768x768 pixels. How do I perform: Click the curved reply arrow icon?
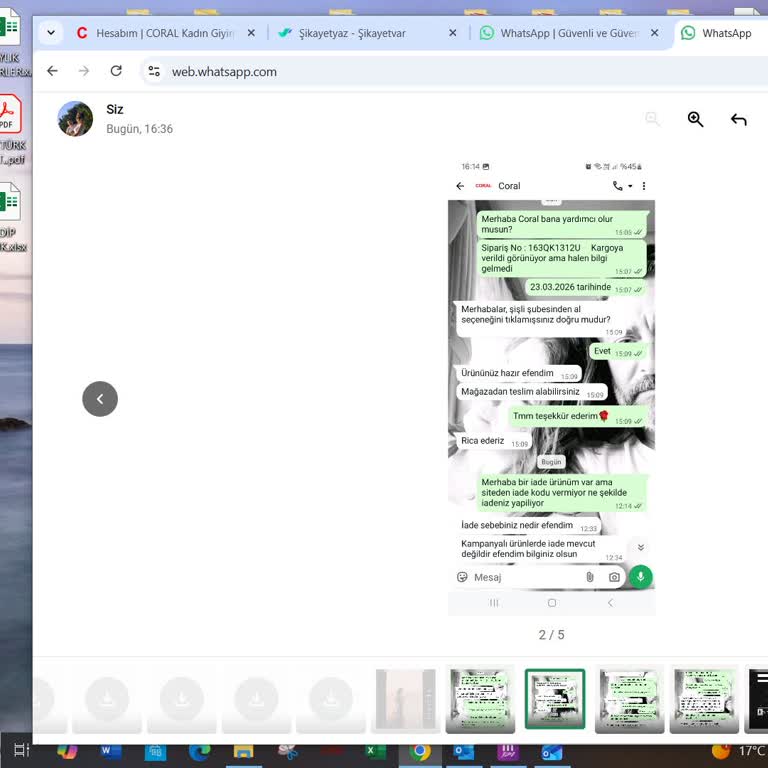[x=739, y=119]
